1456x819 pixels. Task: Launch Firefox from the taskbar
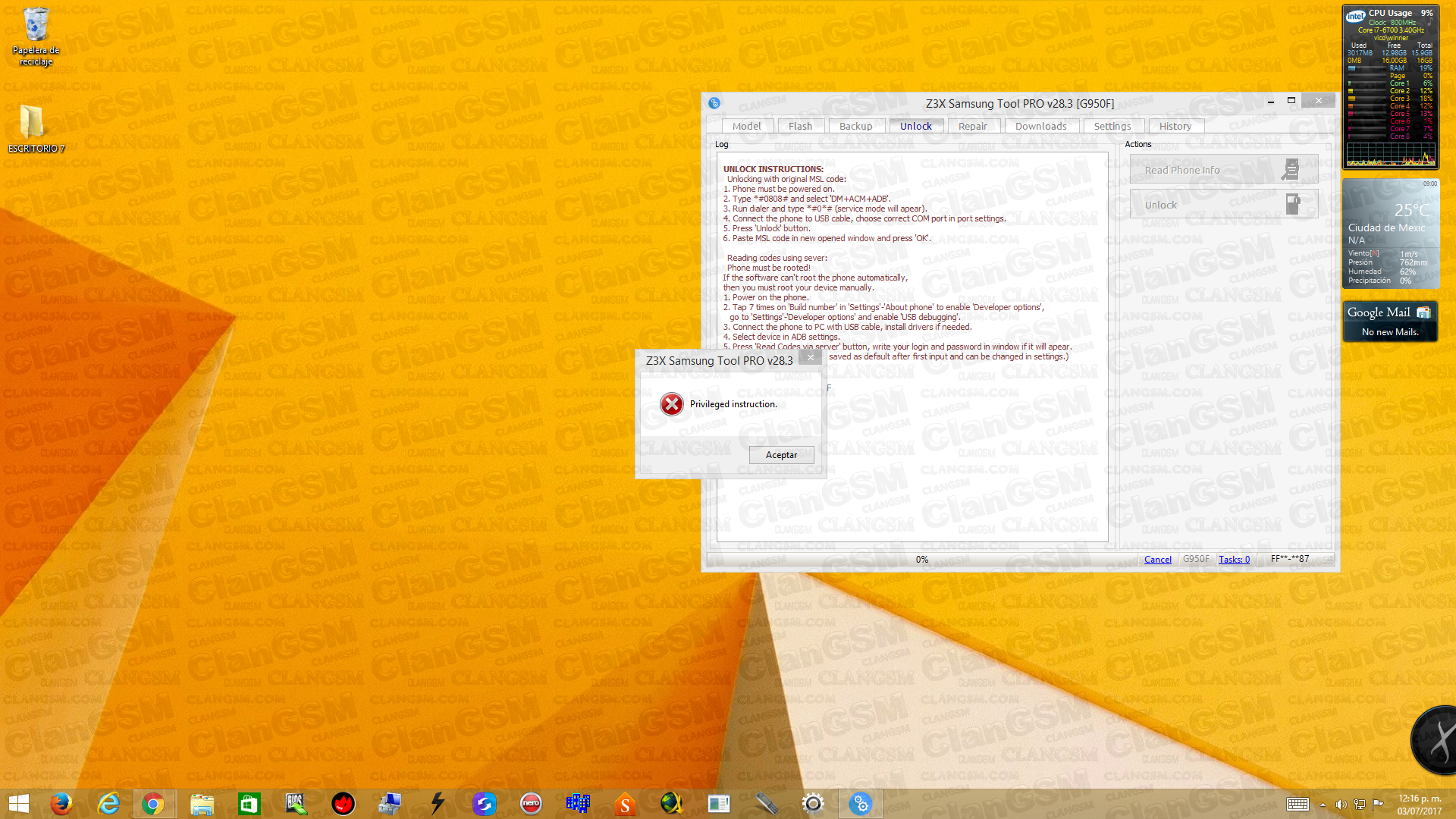(x=61, y=804)
